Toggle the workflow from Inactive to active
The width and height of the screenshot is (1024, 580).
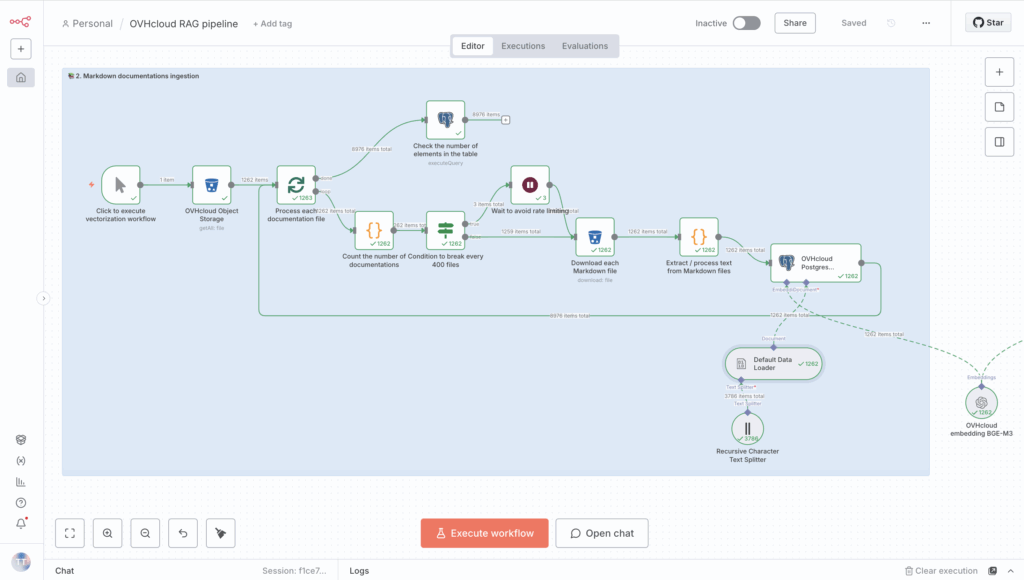click(746, 23)
